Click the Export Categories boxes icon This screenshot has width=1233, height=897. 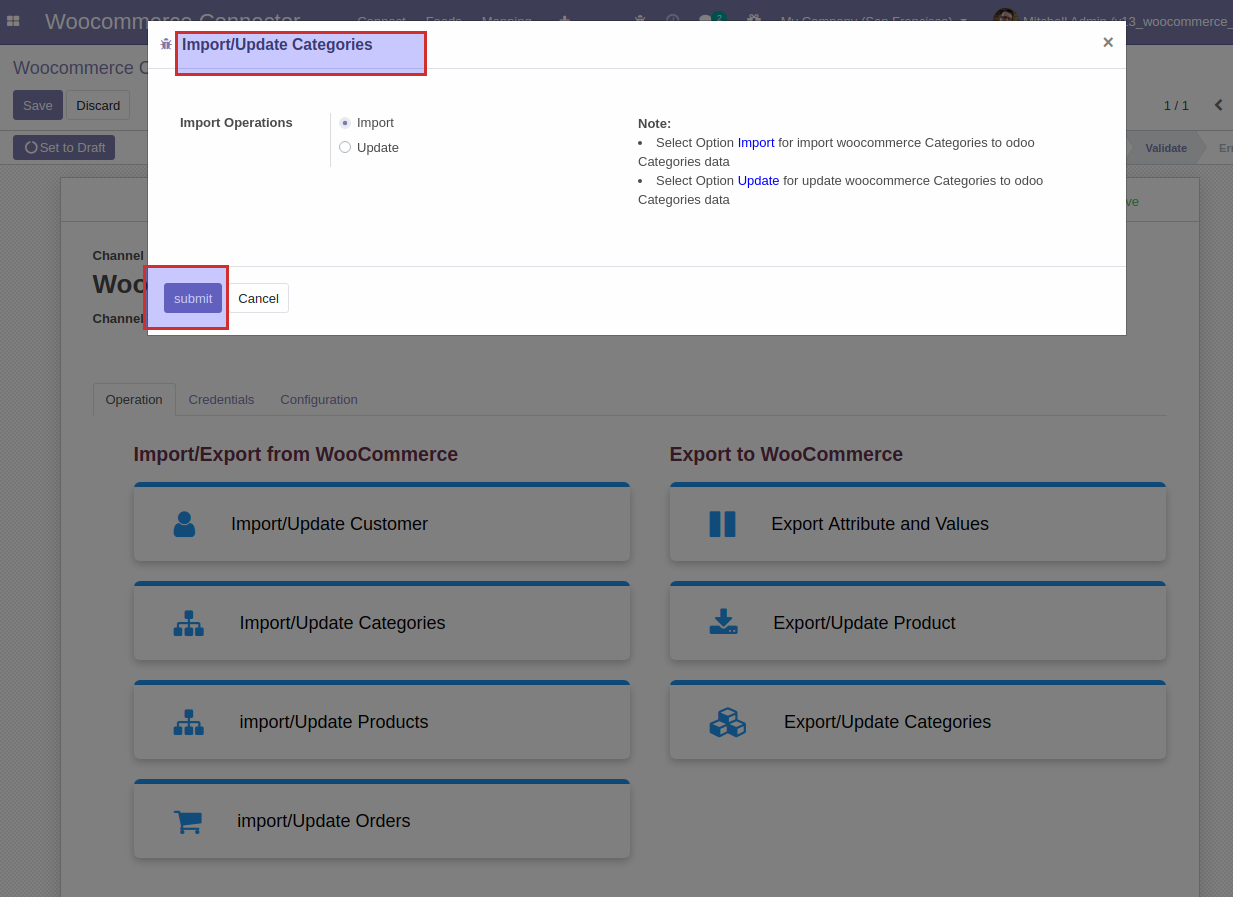tap(727, 722)
